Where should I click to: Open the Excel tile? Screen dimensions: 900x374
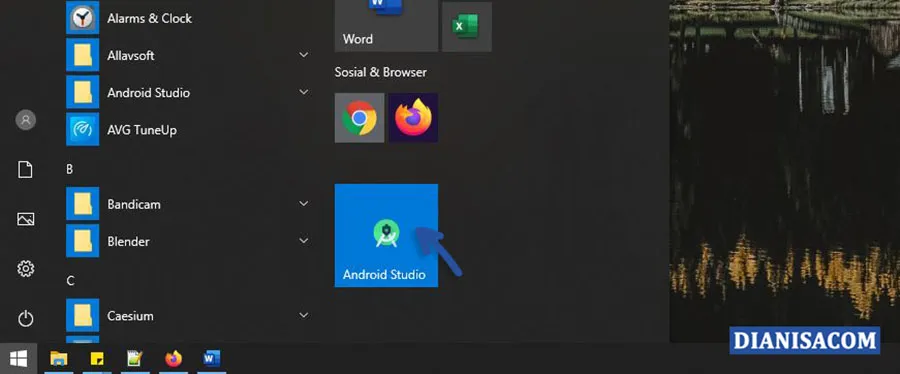pos(467,26)
